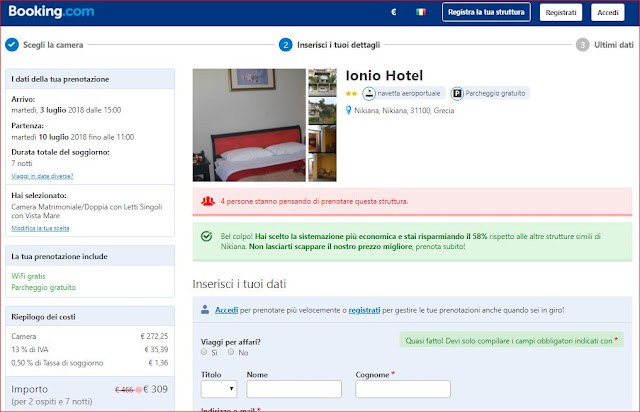Open the third interior thumbnail
Viewport: 640px width, 412px height.
[322, 139]
